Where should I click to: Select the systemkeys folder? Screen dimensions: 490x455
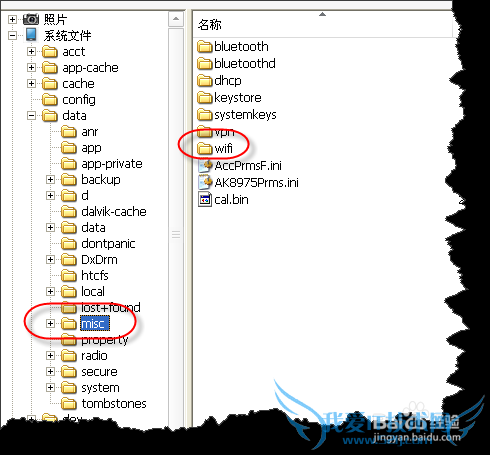[237, 115]
